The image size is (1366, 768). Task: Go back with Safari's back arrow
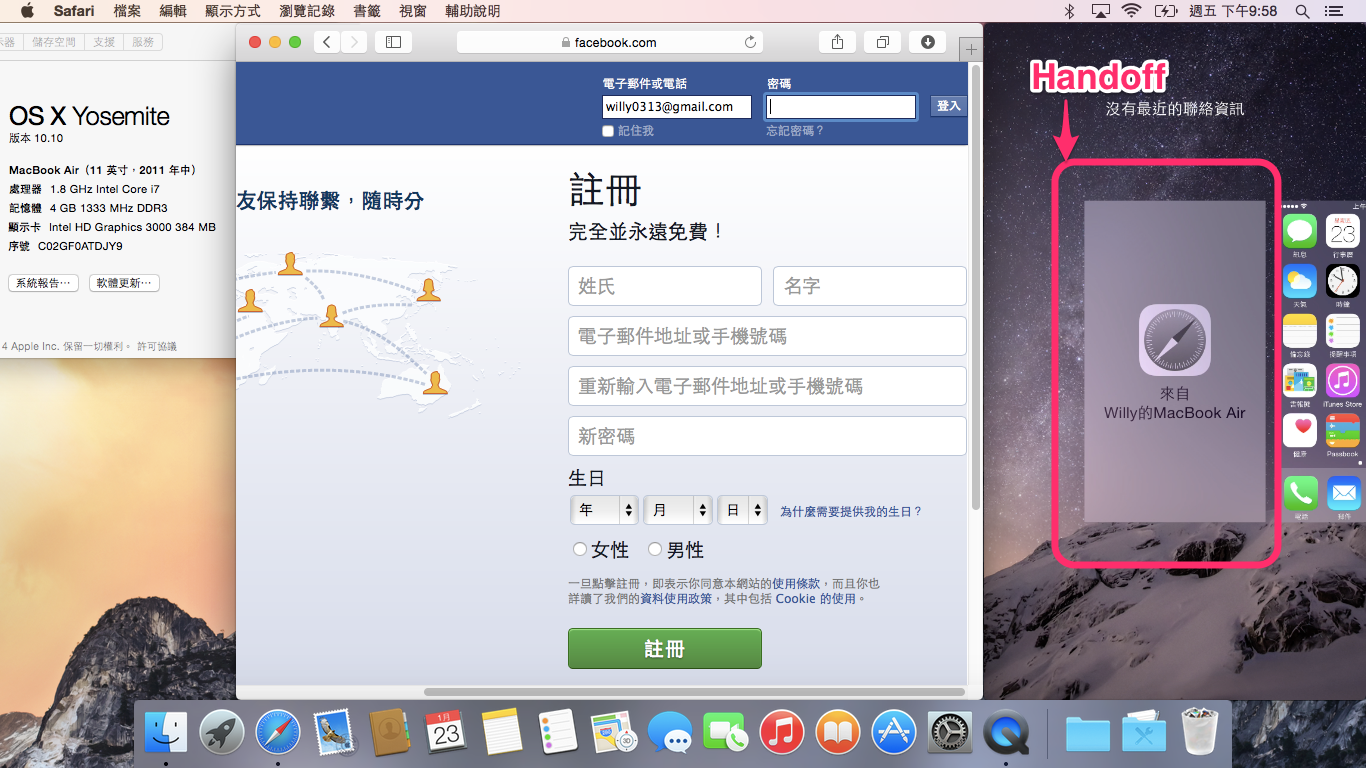coord(327,42)
